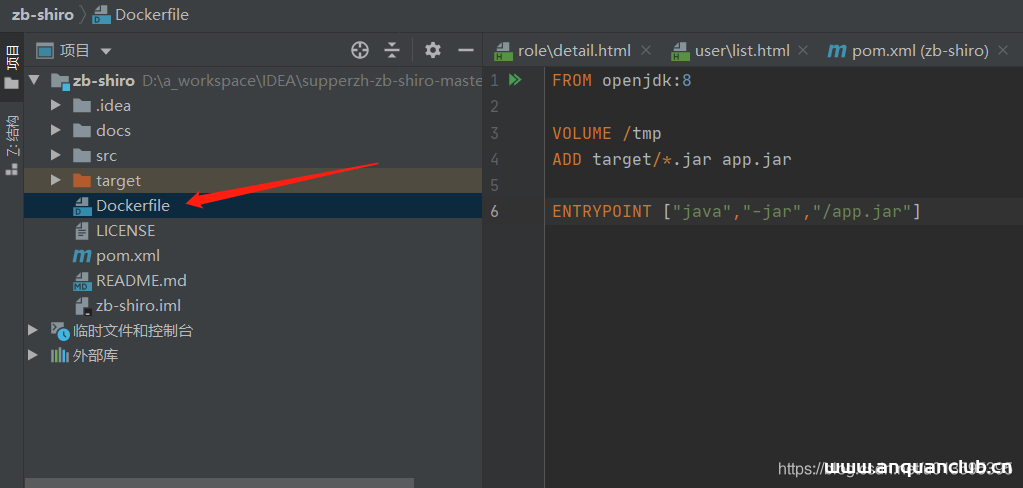Select zb-shiro.iml file in tree
The height and width of the screenshot is (488, 1023).
138,306
